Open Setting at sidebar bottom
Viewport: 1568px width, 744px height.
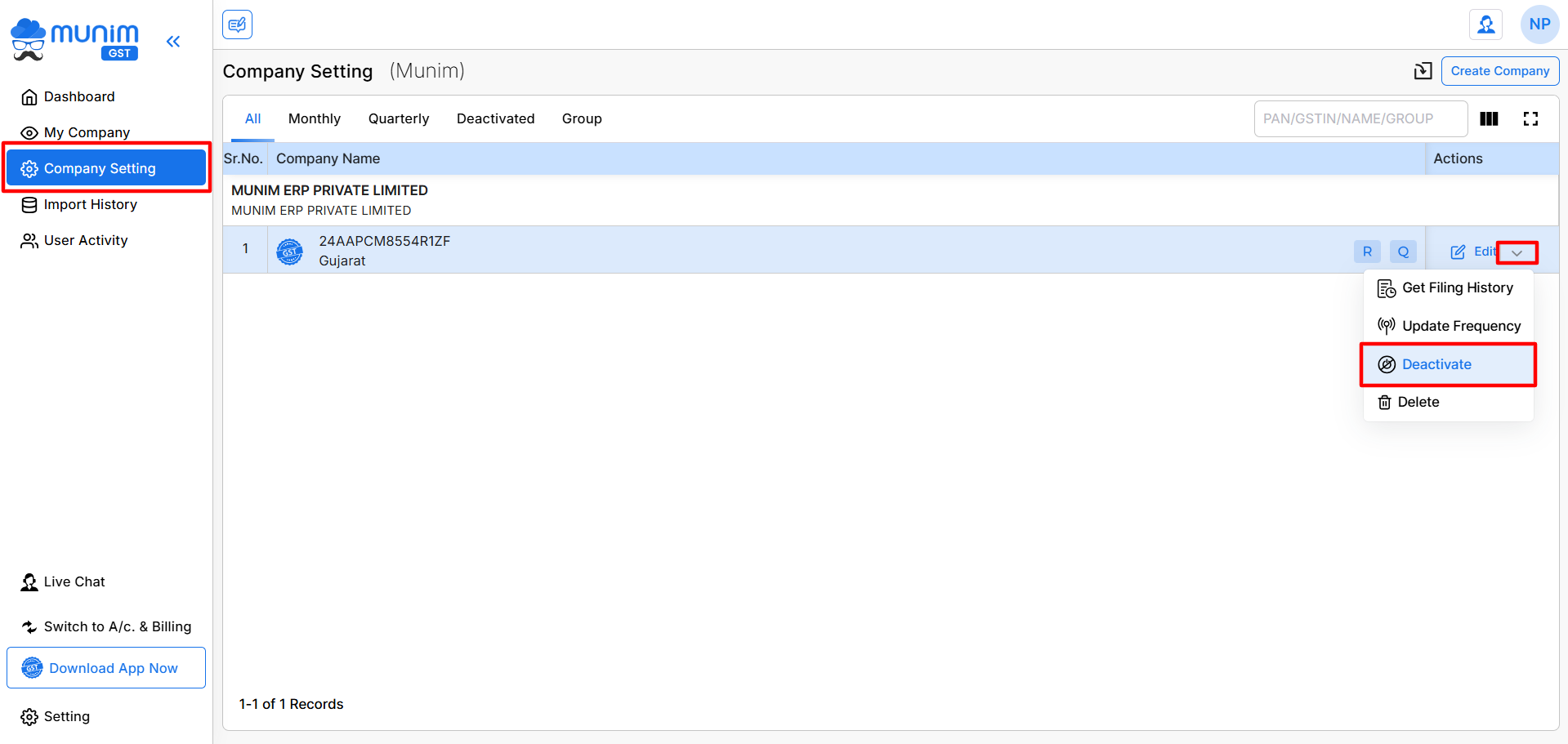coord(55,716)
